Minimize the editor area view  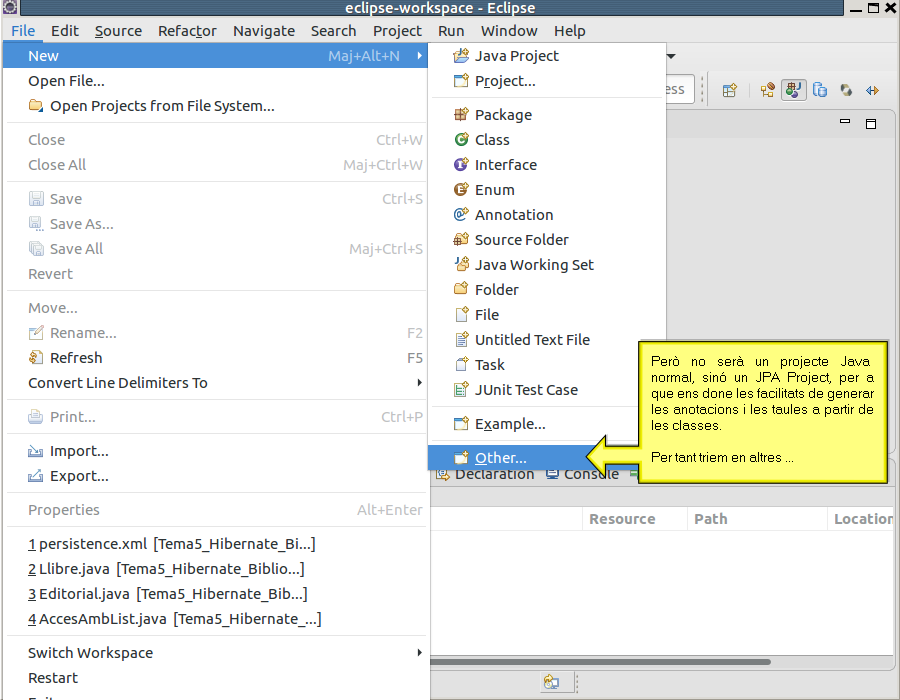(845, 122)
